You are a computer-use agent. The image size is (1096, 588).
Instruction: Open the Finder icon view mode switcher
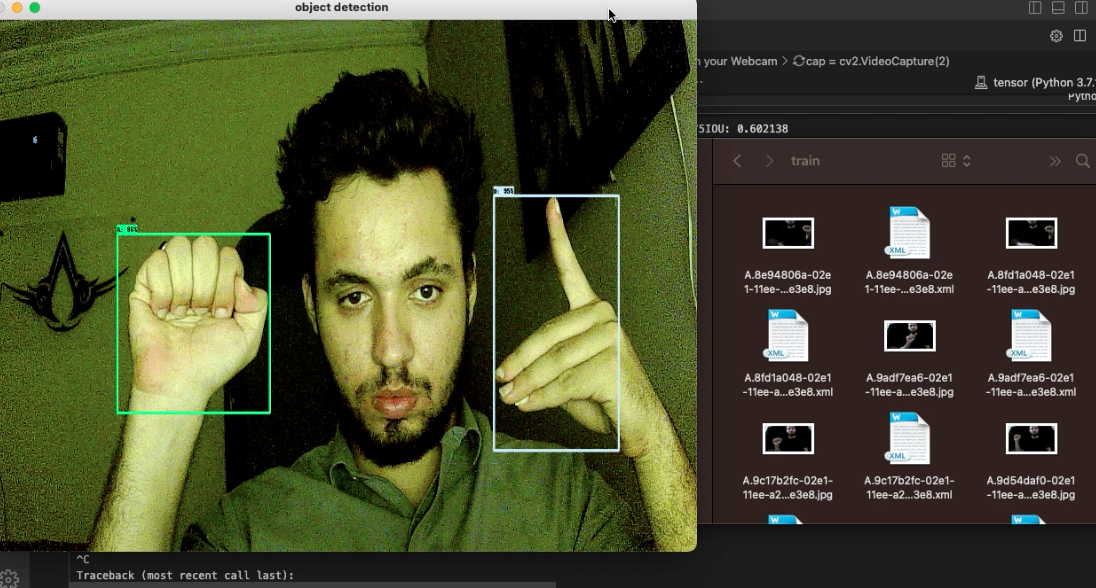[x=955, y=161]
